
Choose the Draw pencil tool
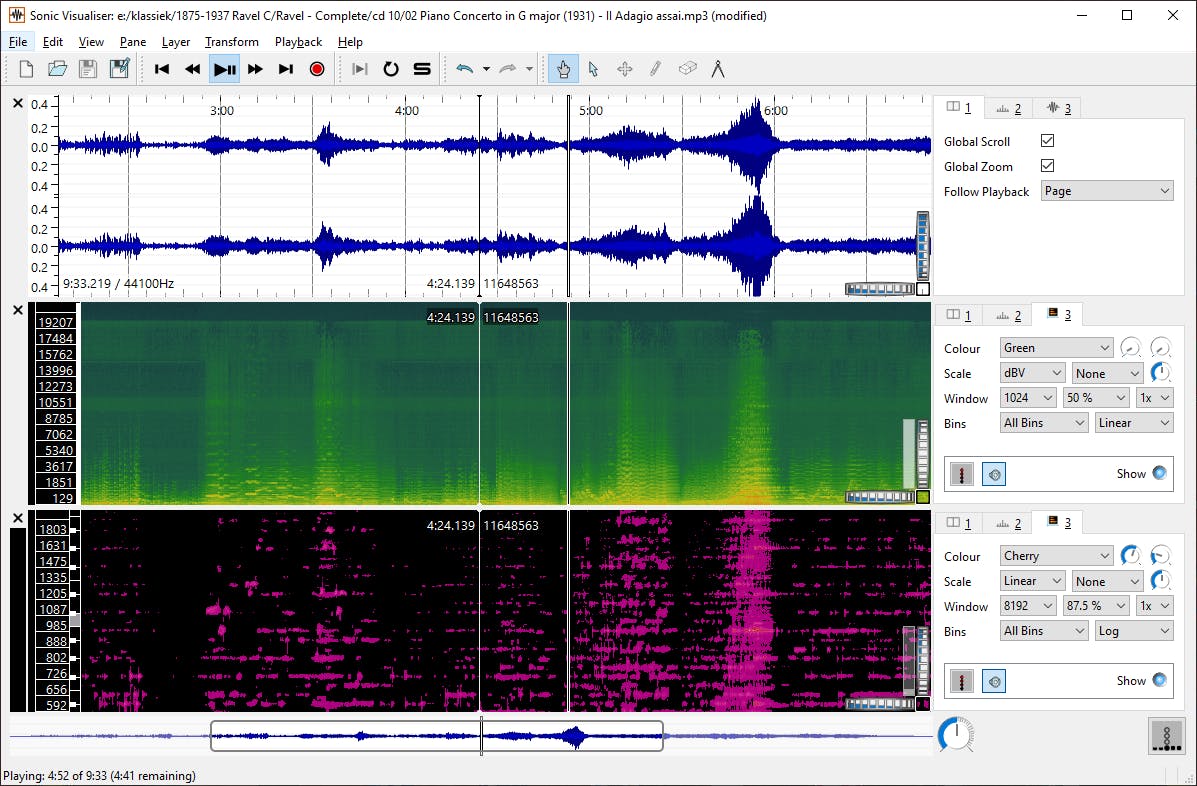tap(653, 69)
